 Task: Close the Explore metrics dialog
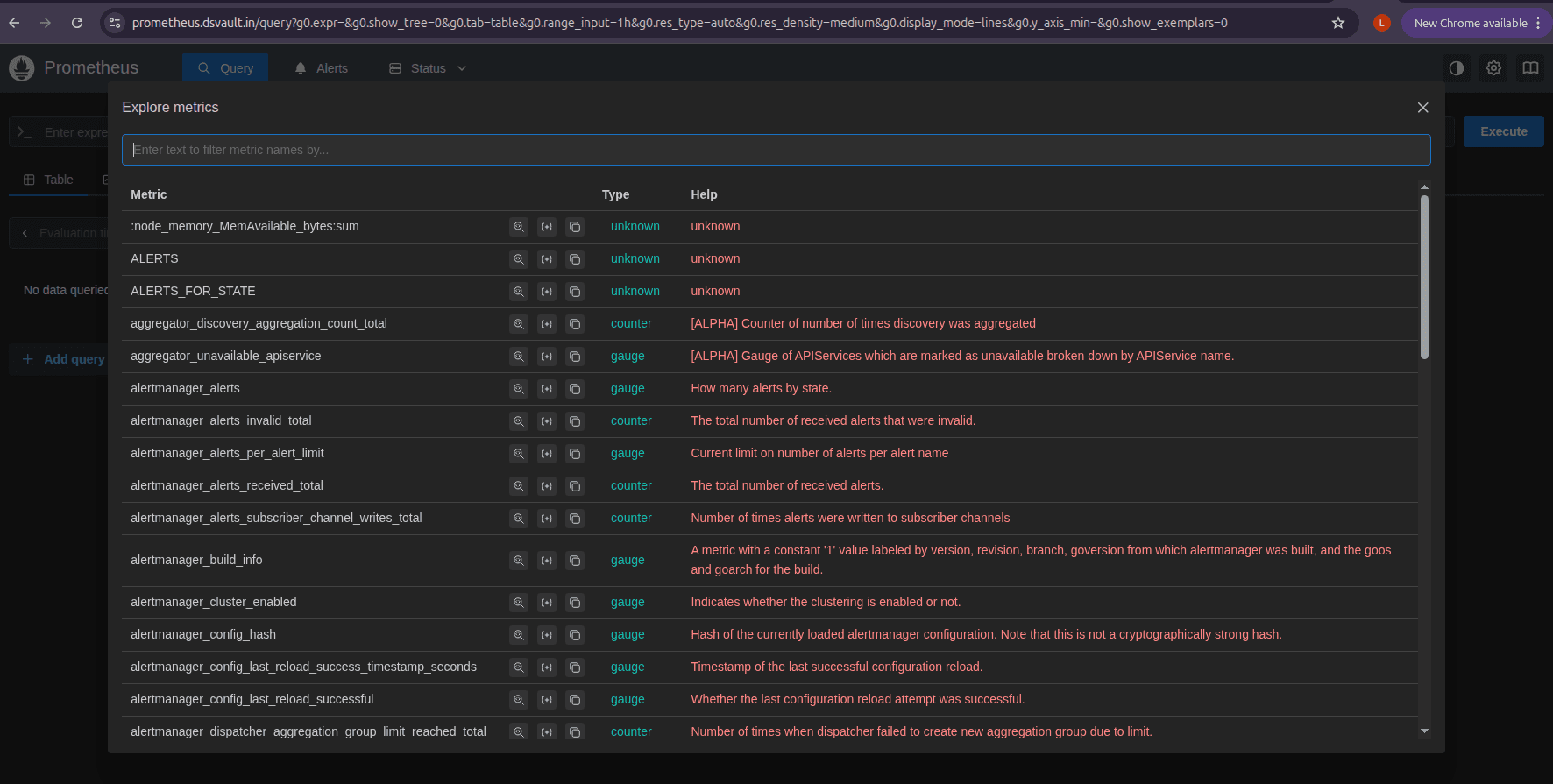tap(1422, 108)
